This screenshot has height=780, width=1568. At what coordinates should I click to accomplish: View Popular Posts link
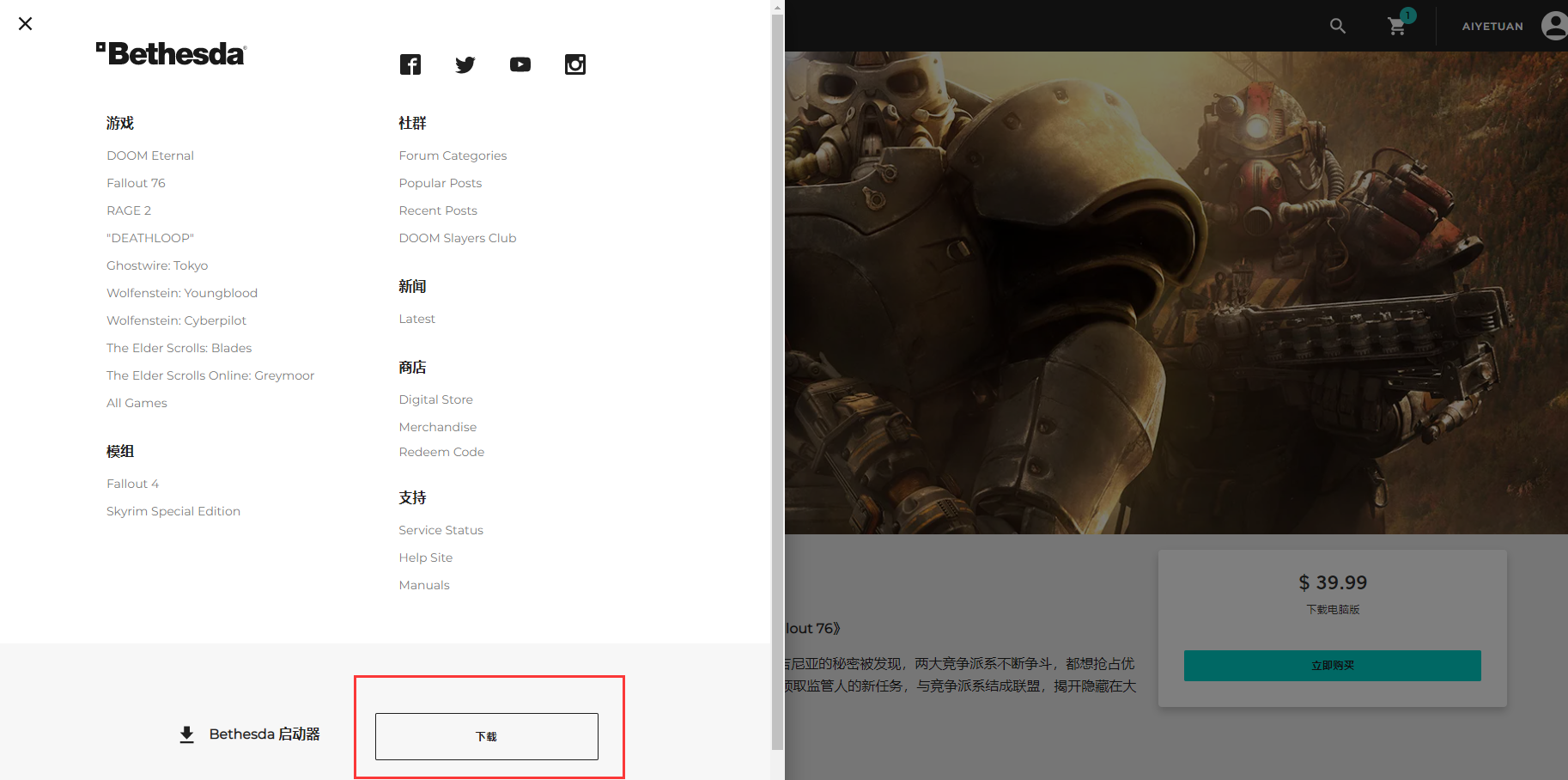point(441,183)
